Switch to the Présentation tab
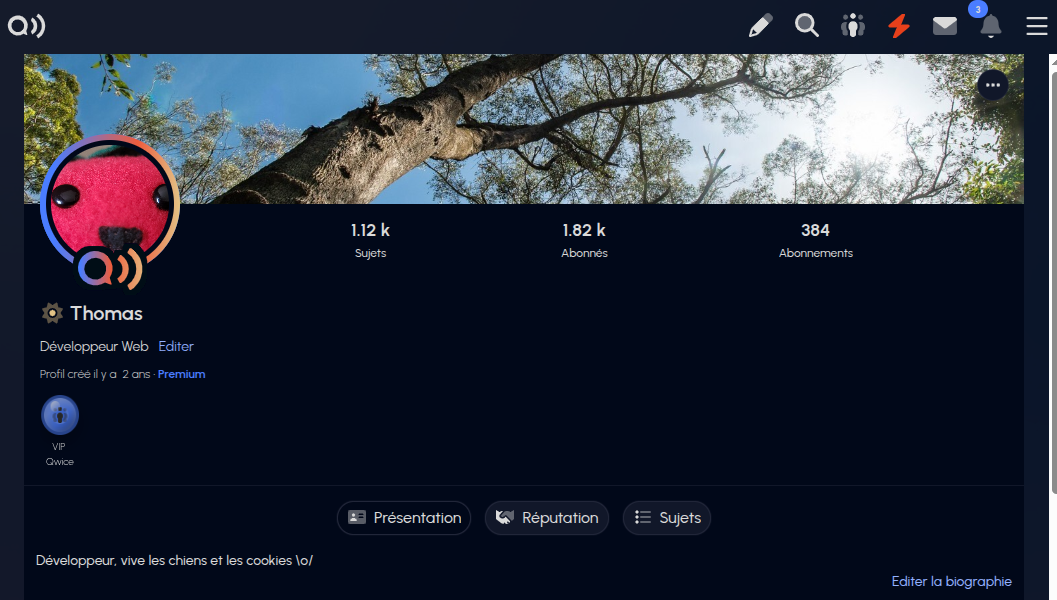This screenshot has height=600, width=1057. [404, 518]
